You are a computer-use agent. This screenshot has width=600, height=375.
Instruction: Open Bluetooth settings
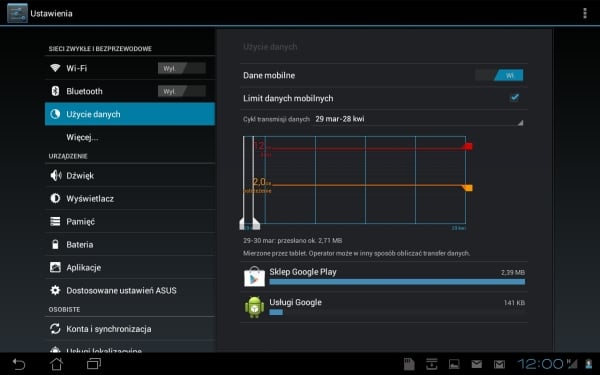130,91
